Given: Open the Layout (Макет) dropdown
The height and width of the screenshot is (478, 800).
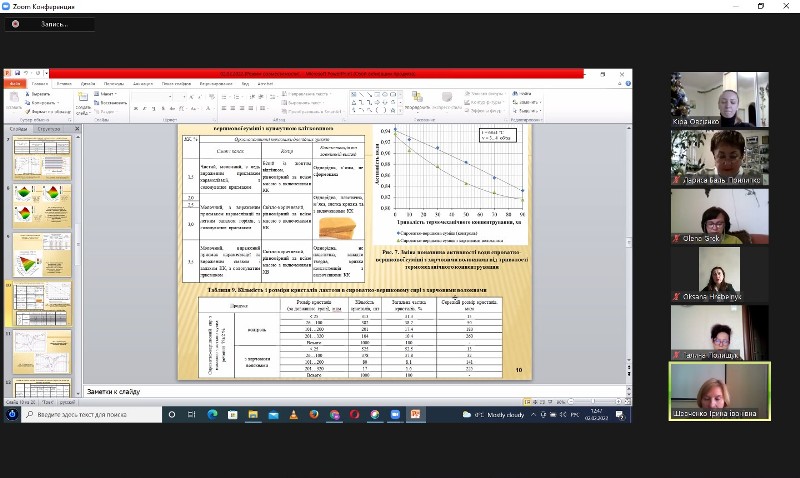Looking at the screenshot, I should click(106, 94).
